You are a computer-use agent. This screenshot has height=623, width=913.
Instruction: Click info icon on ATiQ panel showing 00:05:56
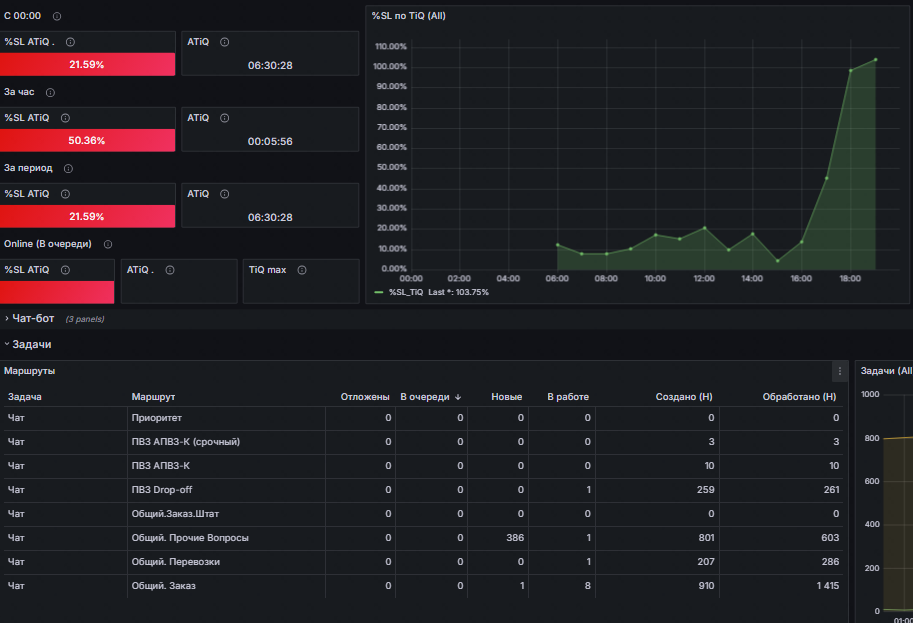click(x=224, y=118)
